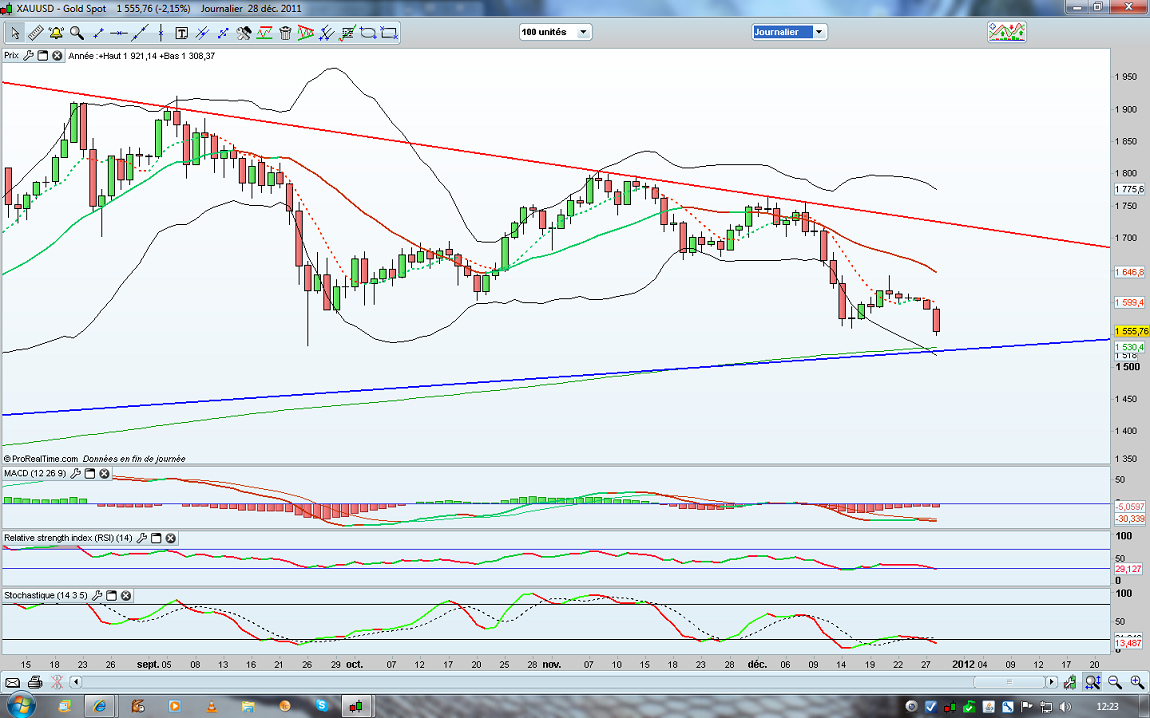Toggle the auto-fit zoom icon
Viewport: 1150px width, 718px height.
coord(1093,683)
